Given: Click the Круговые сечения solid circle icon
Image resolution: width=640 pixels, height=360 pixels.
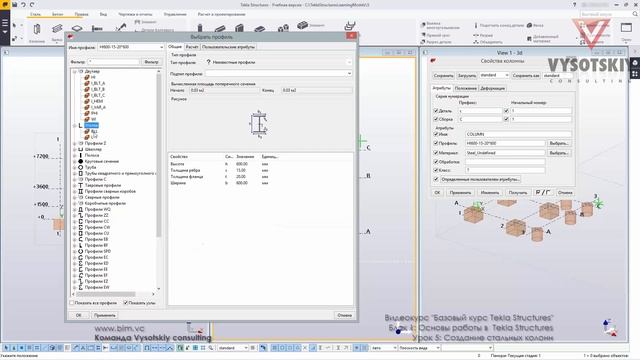Looking at the screenshot, I should point(81,161).
